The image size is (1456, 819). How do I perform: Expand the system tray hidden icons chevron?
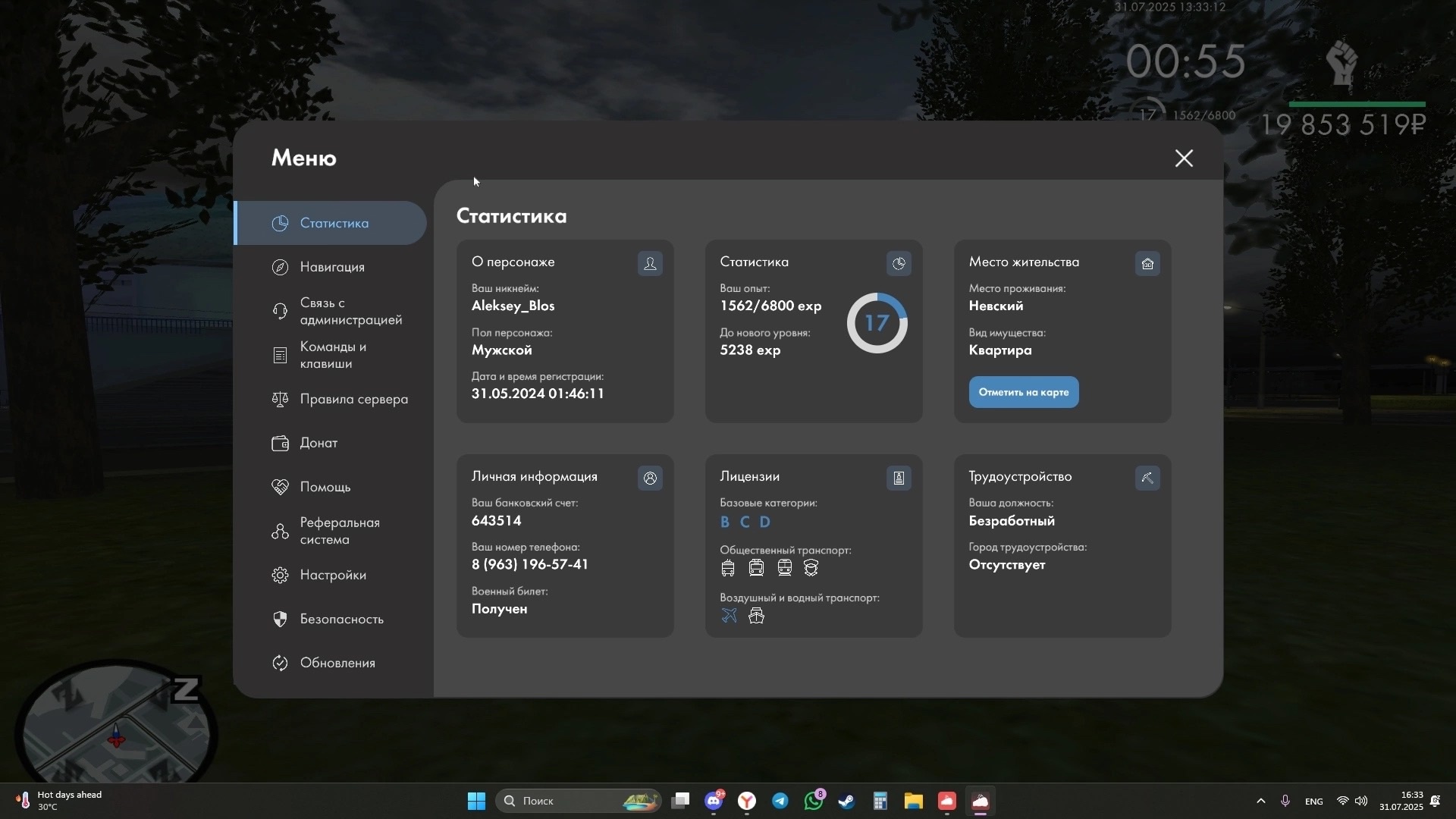tap(1260, 801)
